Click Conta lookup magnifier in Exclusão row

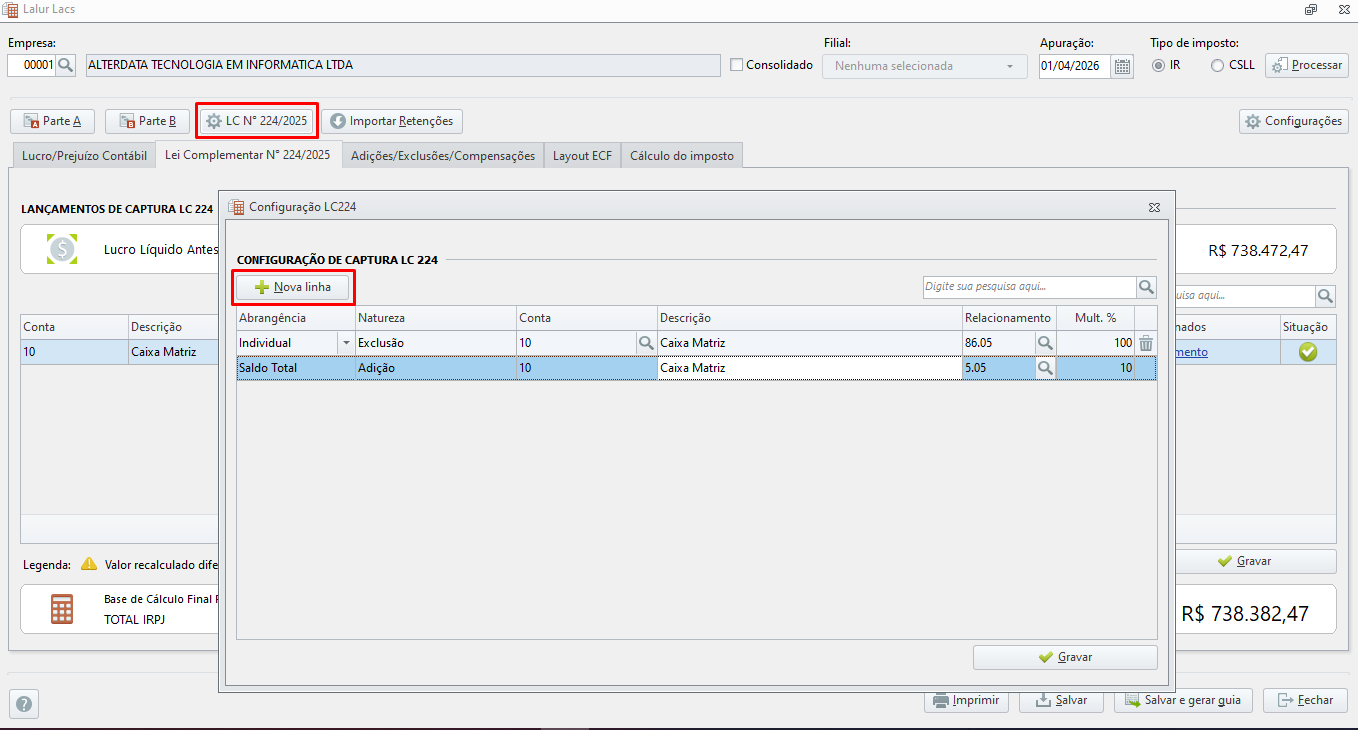click(x=646, y=343)
